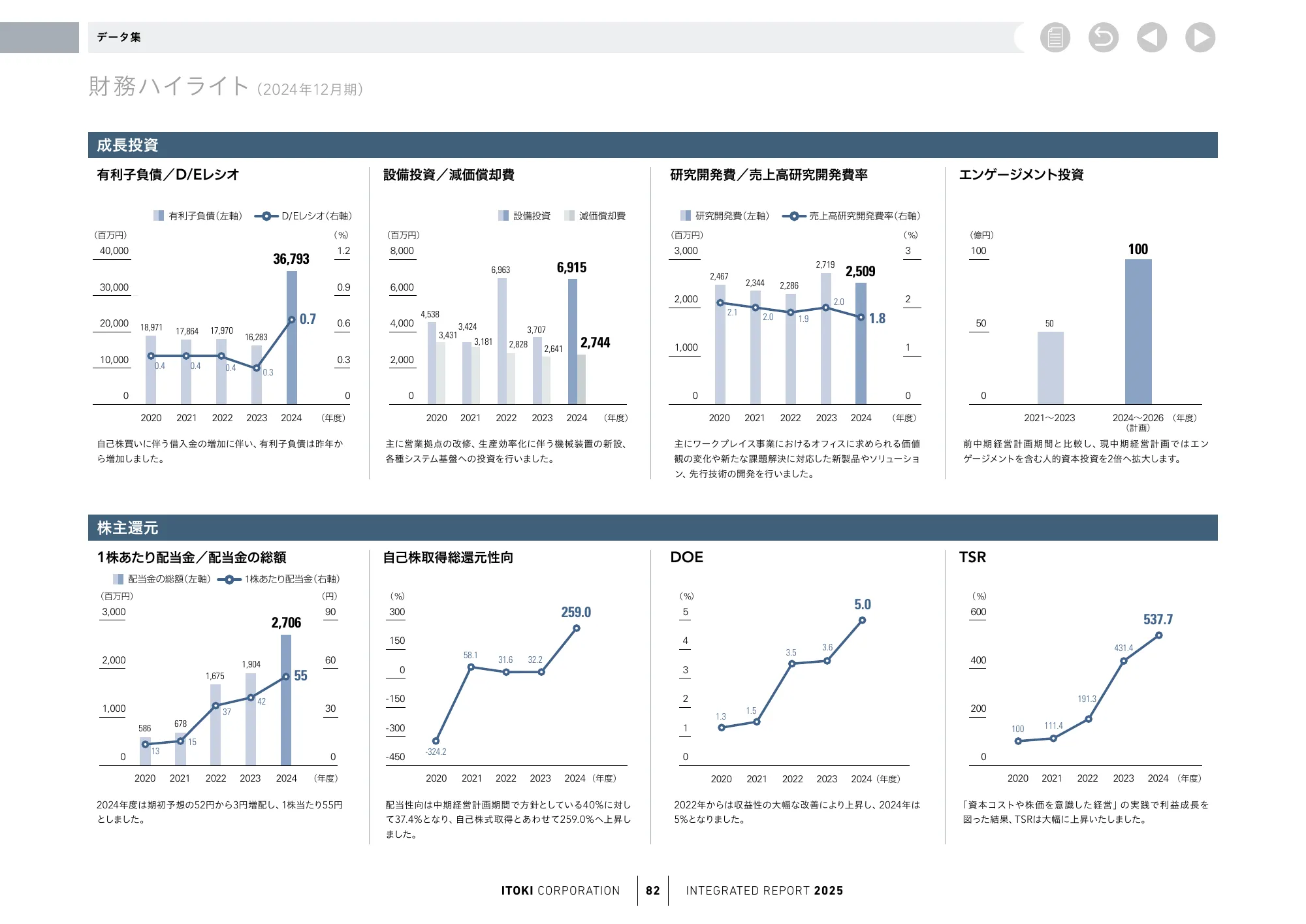Viewport: 1306px width, 924px height.
Task: Click the 財務ハイライト page title
Action: pos(168,86)
